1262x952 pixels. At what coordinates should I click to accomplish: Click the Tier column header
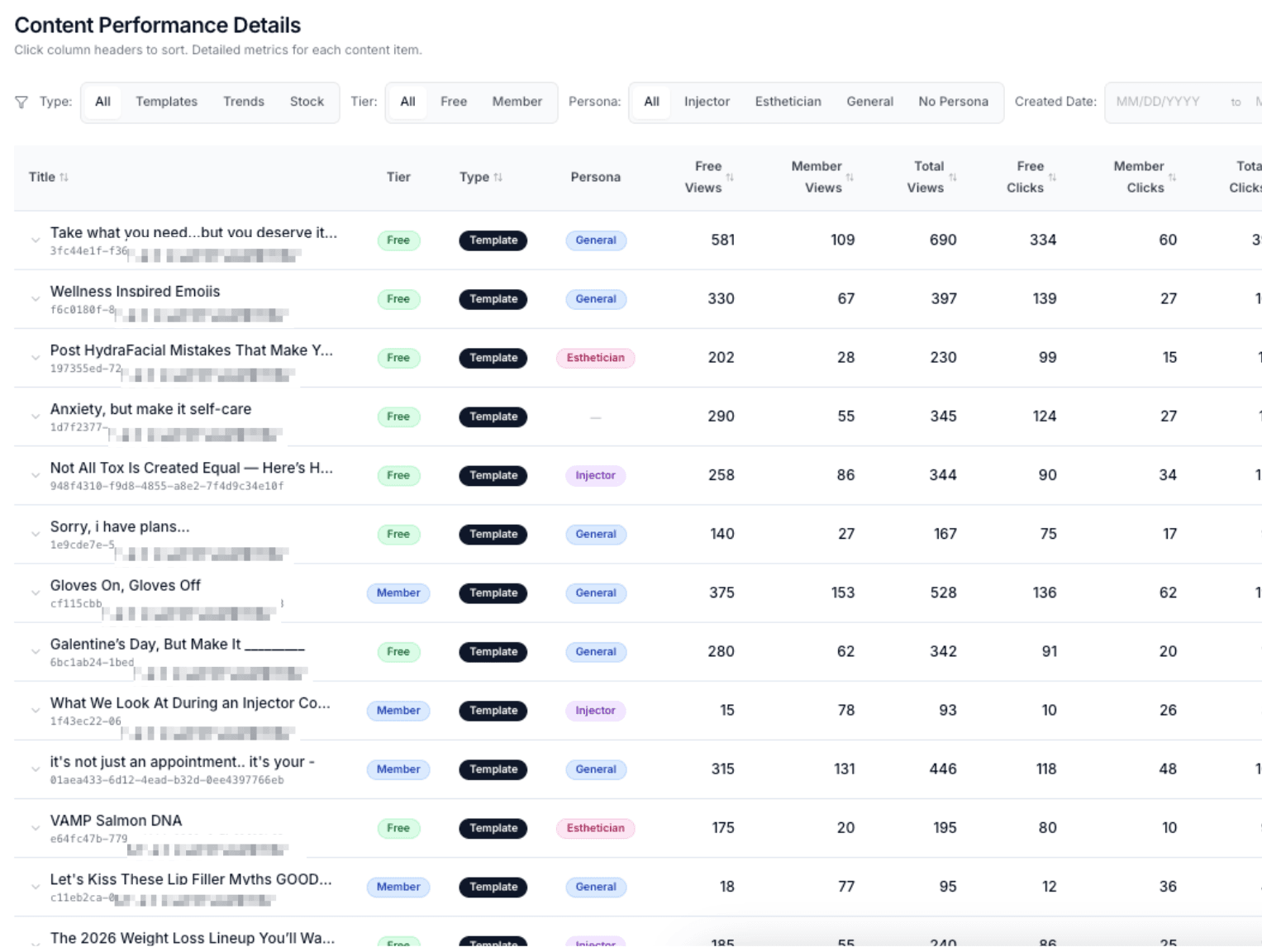398,177
